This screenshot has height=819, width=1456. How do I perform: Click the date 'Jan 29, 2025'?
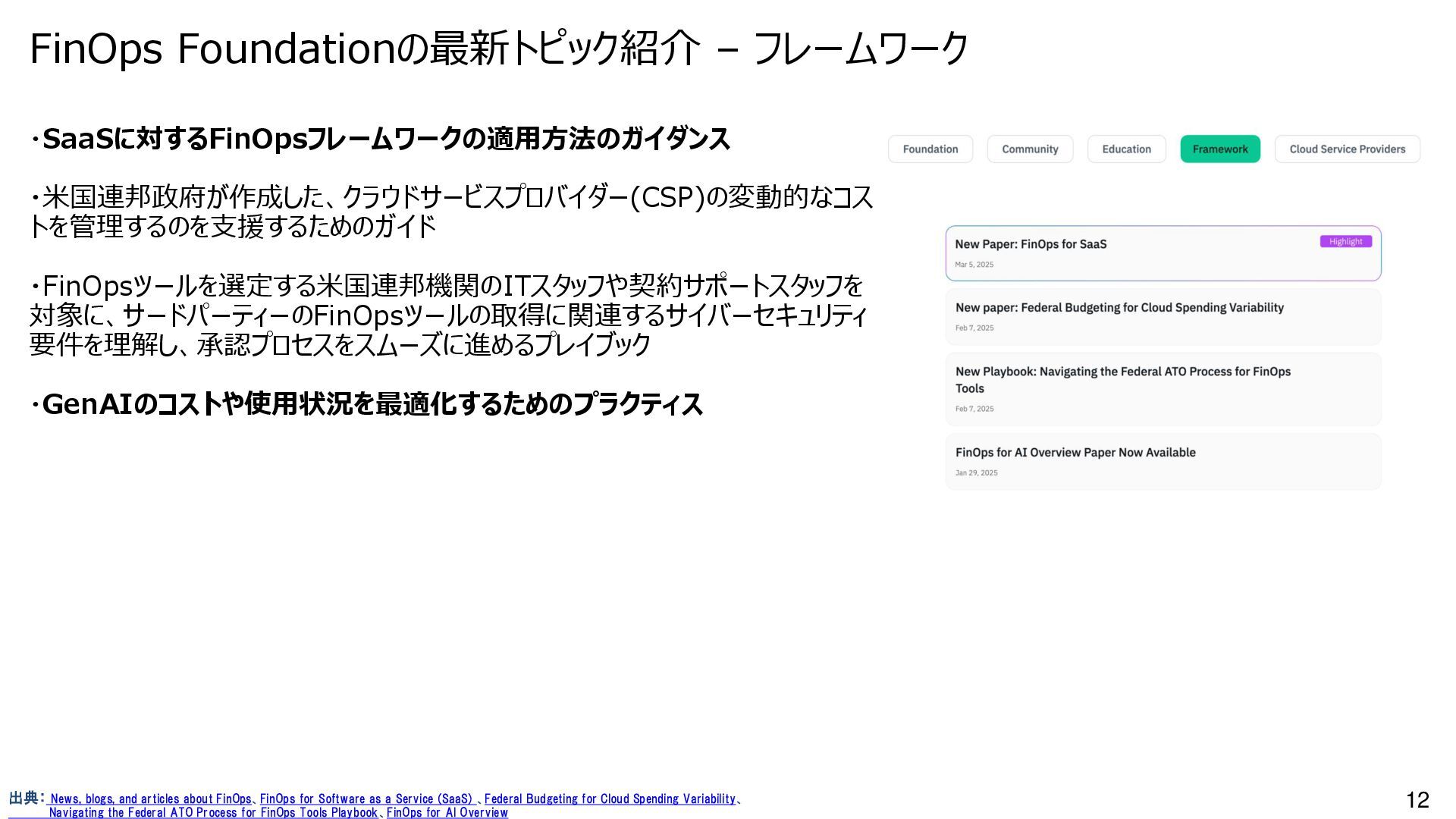pyautogui.click(x=977, y=472)
